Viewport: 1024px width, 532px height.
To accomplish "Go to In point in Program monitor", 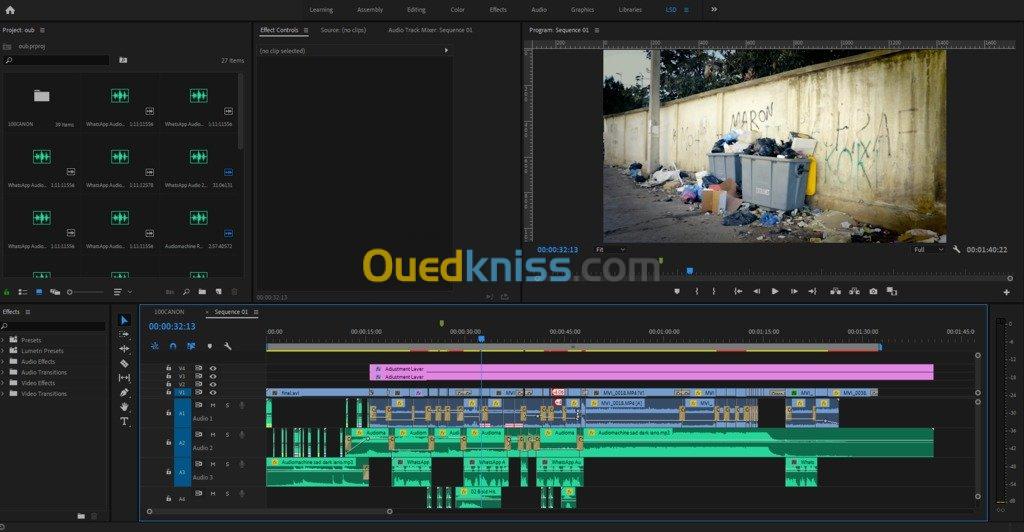I will (738, 291).
